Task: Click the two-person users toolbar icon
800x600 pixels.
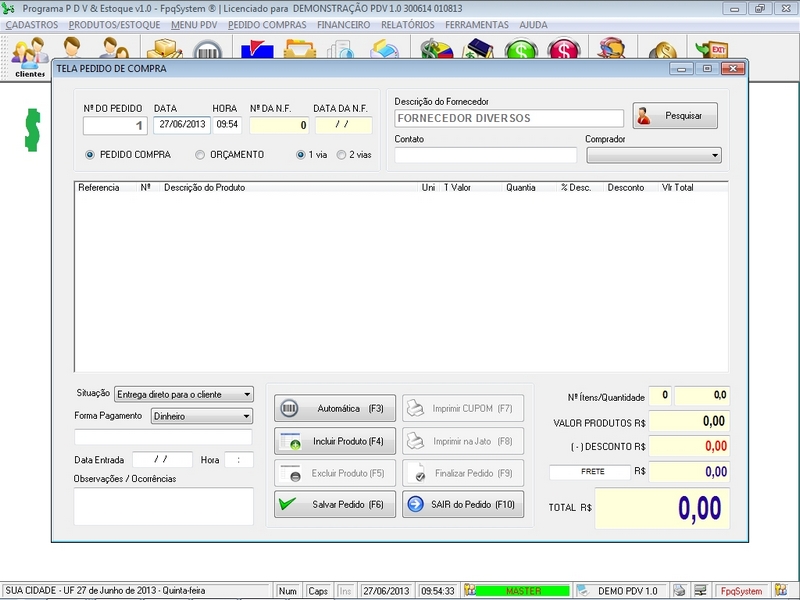Action: coord(114,47)
